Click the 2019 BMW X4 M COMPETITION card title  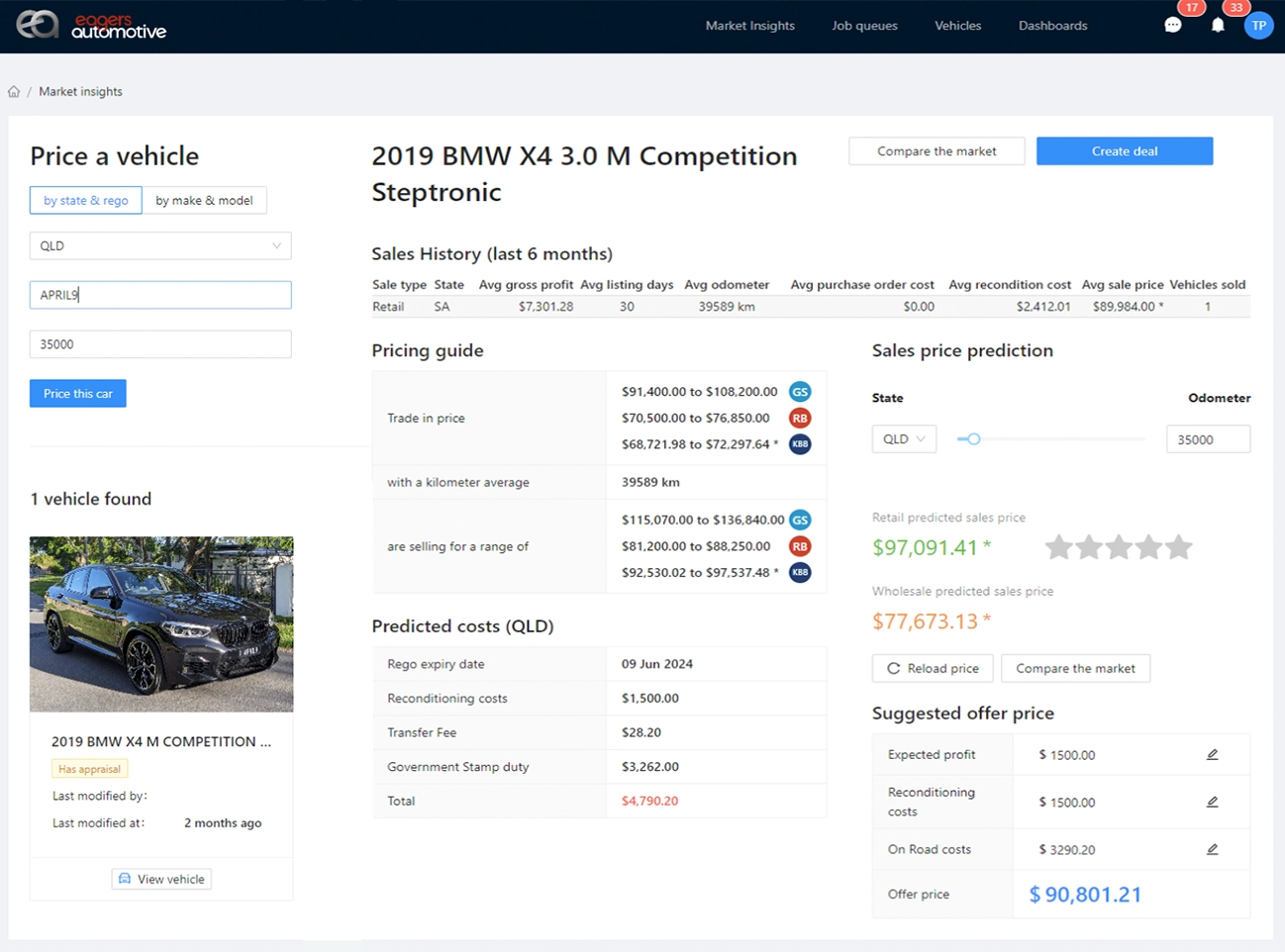[x=161, y=741]
